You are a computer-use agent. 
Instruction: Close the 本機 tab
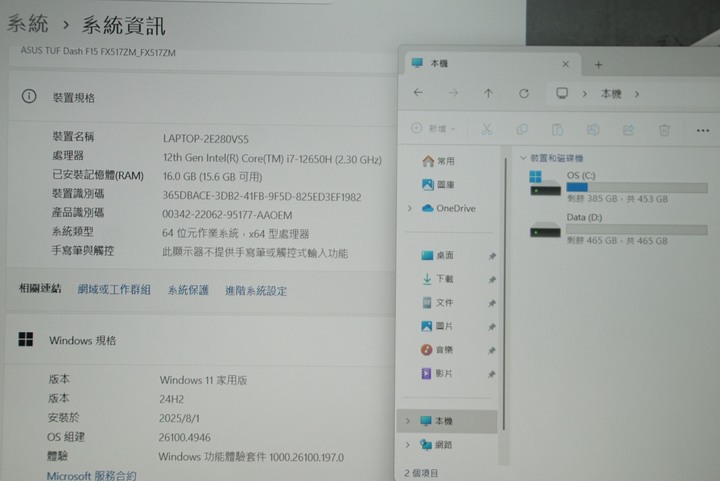click(565, 64)
